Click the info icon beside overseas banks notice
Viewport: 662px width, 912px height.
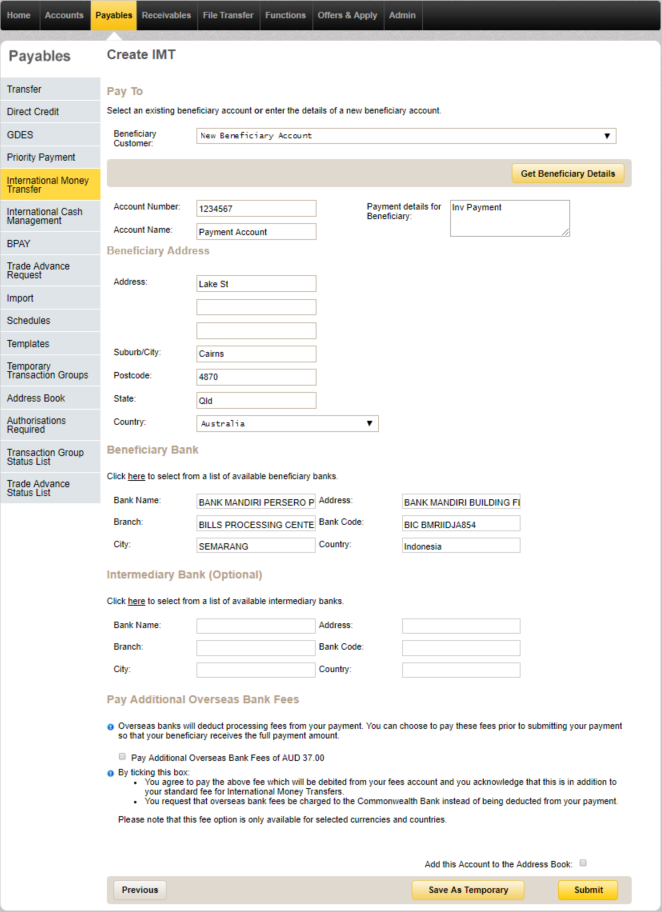[x=110, y=726]
